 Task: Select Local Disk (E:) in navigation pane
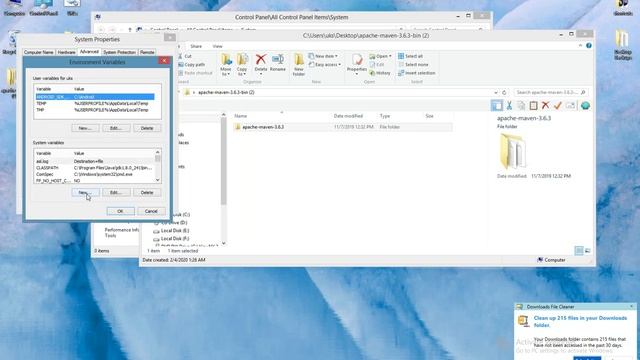click(175, 231)
